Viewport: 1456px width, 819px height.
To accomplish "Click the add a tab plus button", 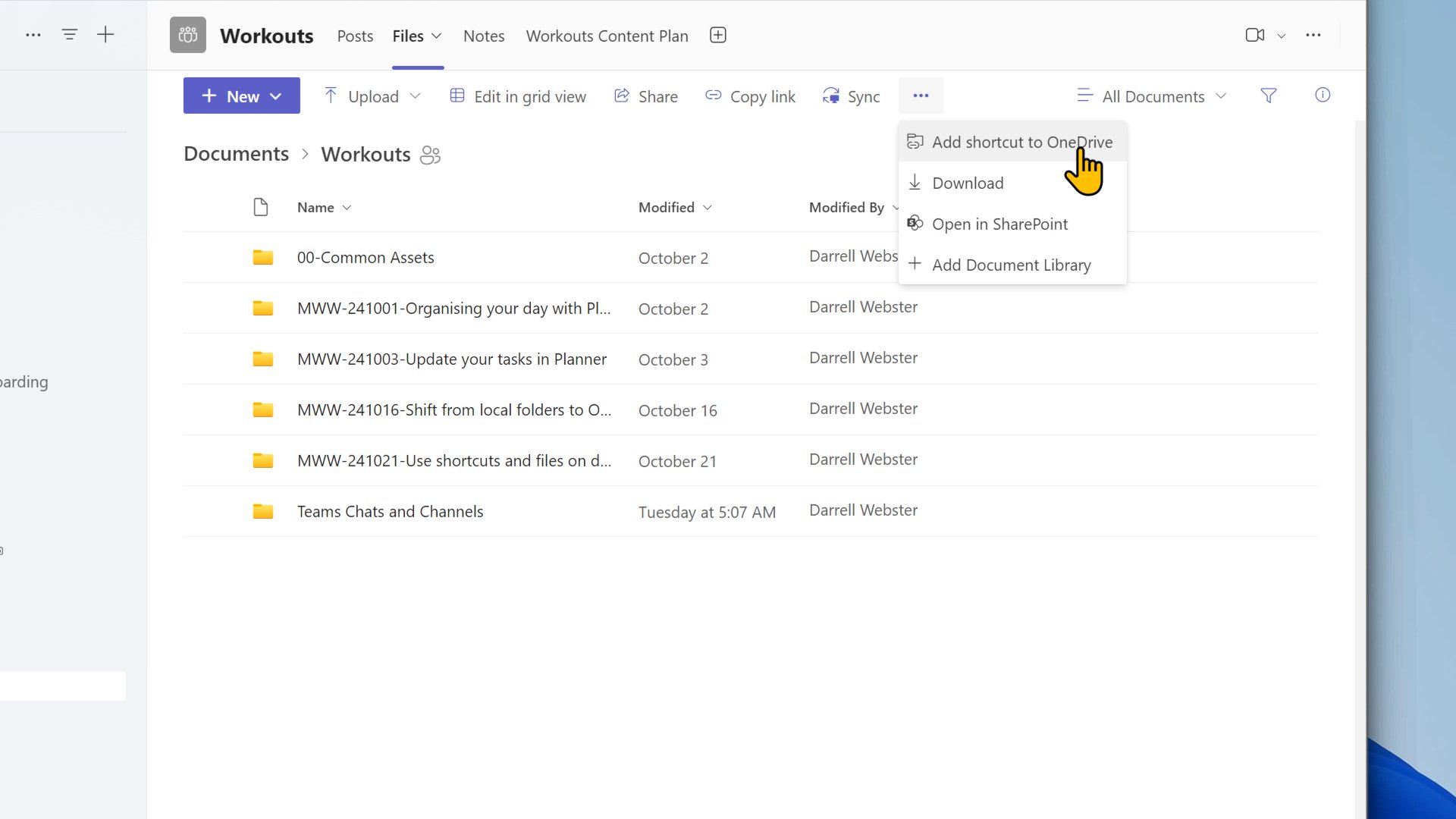I will (717, 35).
